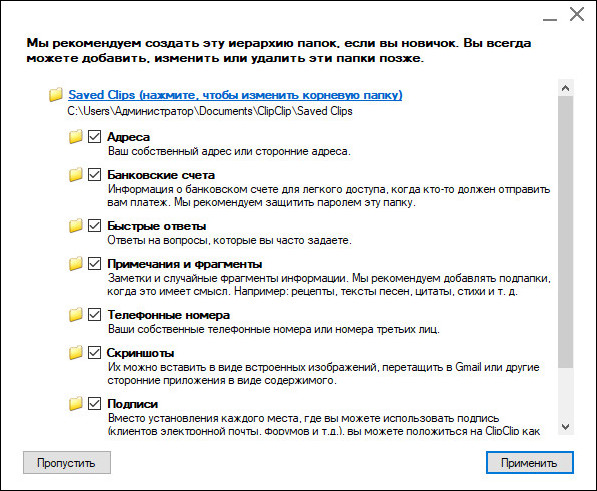Click the Пропустить button

point(67,463)
